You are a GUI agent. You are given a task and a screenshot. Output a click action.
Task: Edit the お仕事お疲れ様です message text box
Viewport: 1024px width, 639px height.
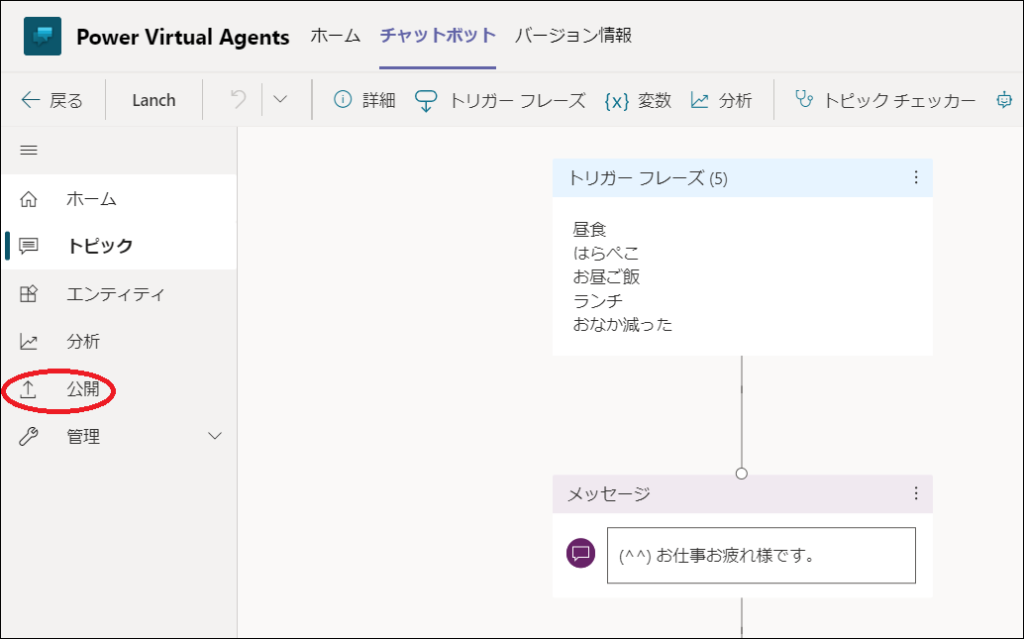pyautogui.click(x=761, y=555)
